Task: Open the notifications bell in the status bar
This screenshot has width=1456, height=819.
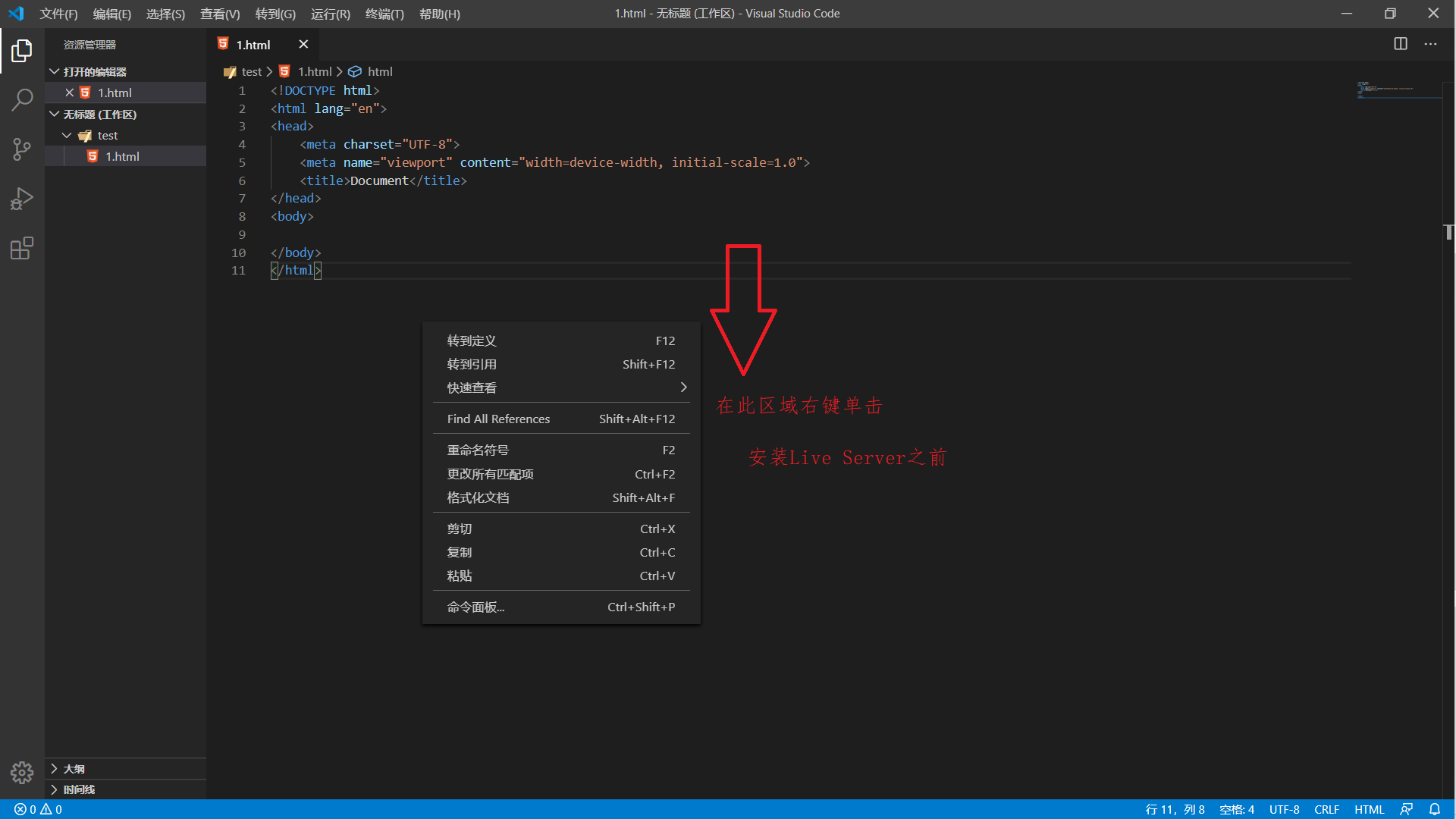Action: (x=1437, y=809)
